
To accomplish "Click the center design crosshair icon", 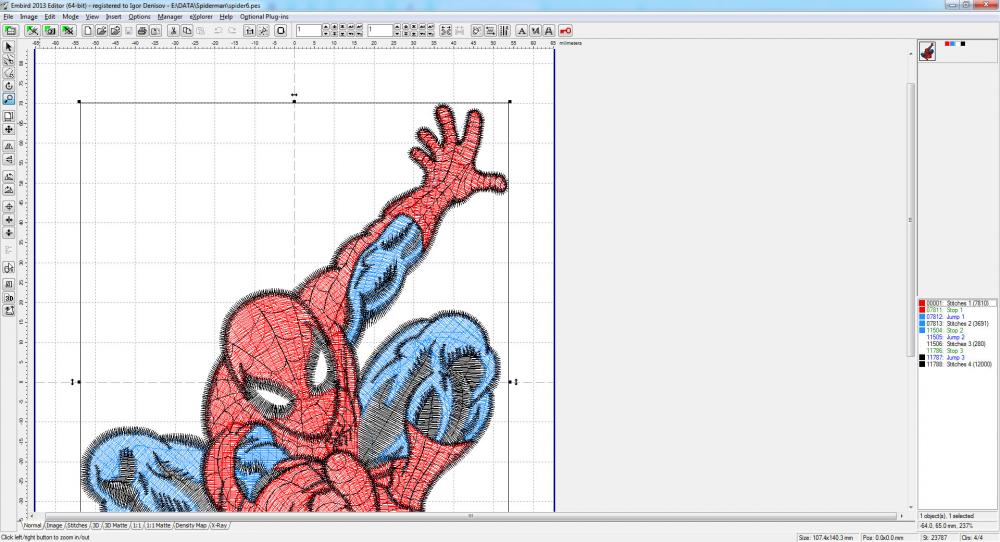I will 8,207.
